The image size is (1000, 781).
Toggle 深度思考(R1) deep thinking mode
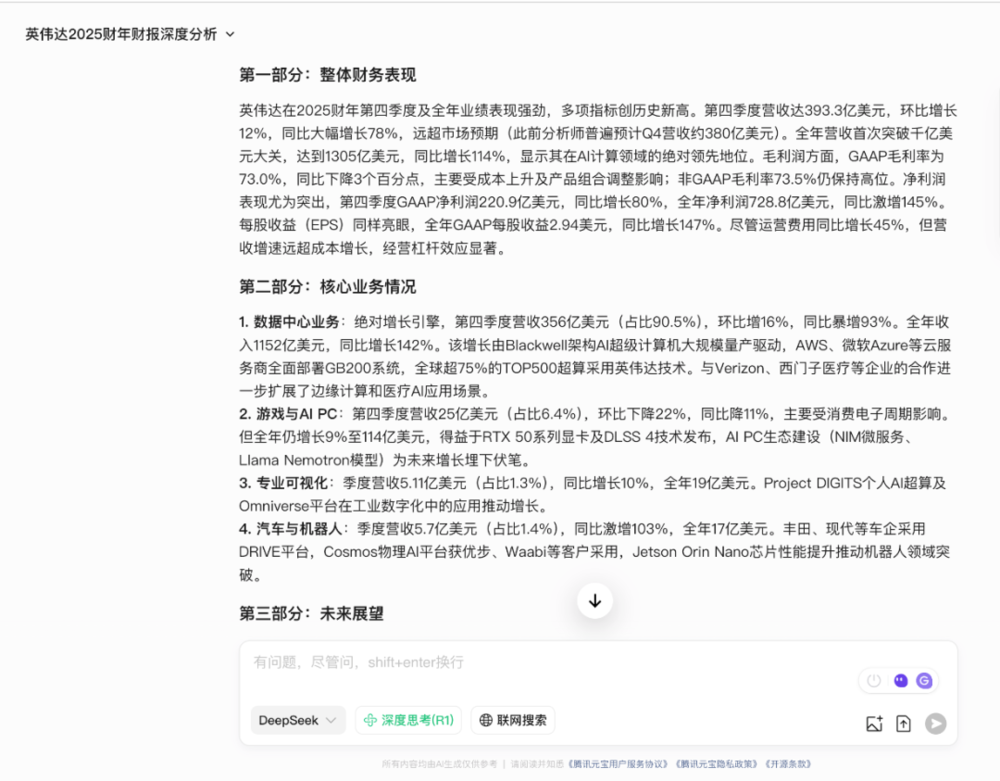click(409, 720)
